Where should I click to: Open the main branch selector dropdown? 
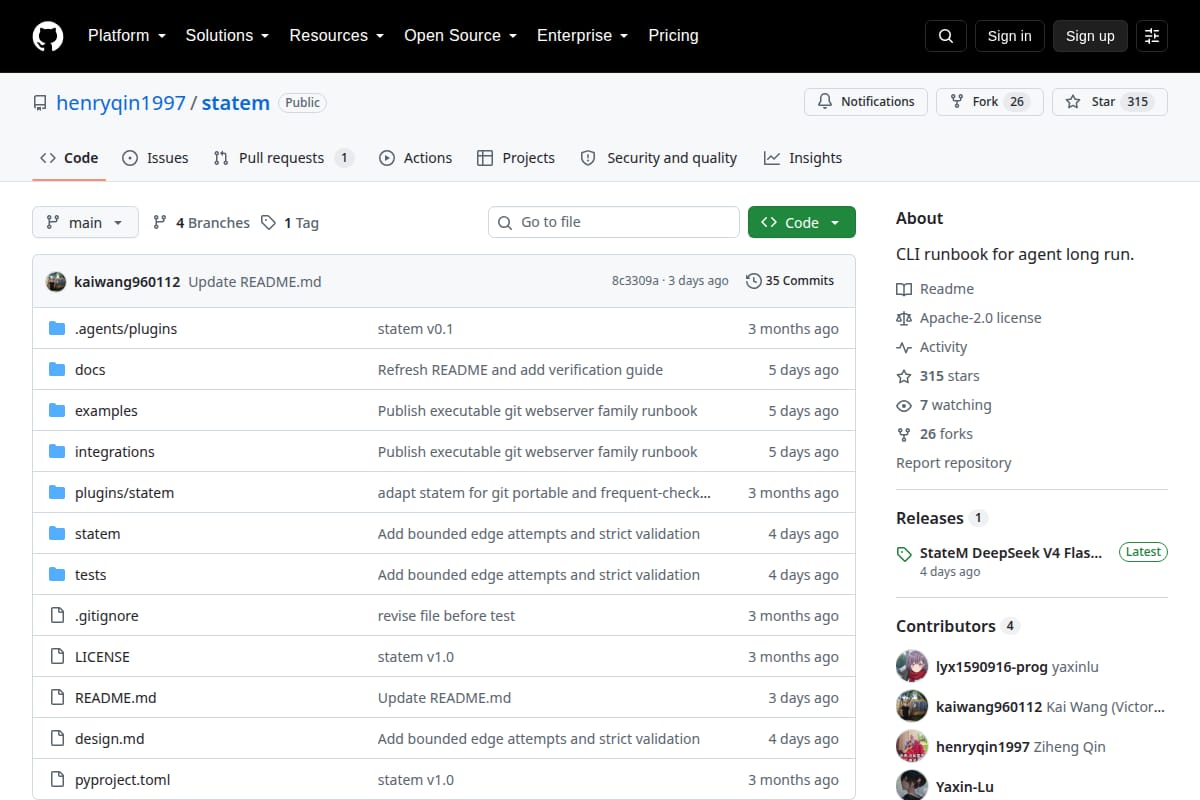tap(85, 223)
